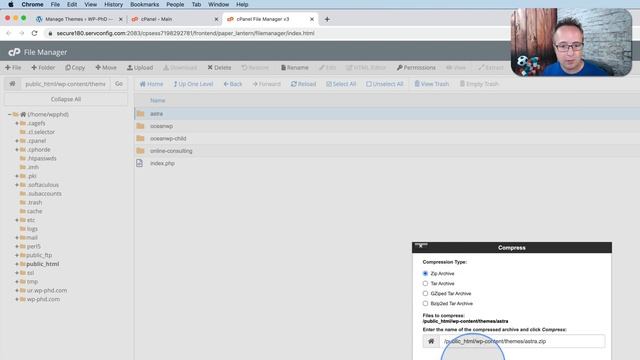Expand the mail tree folder
640x360 pixels.
pos(17,238)
